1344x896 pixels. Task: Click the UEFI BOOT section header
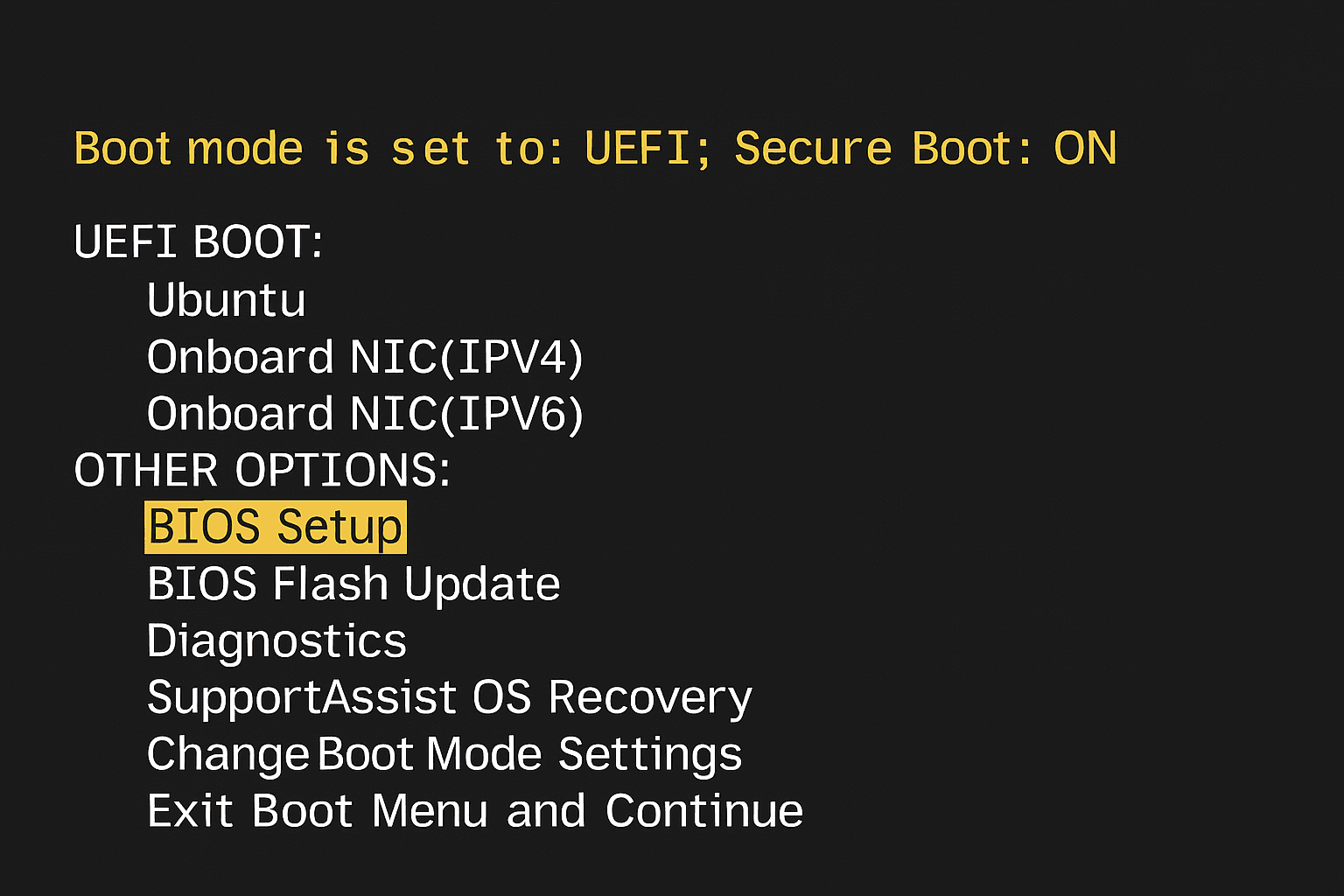199,242
